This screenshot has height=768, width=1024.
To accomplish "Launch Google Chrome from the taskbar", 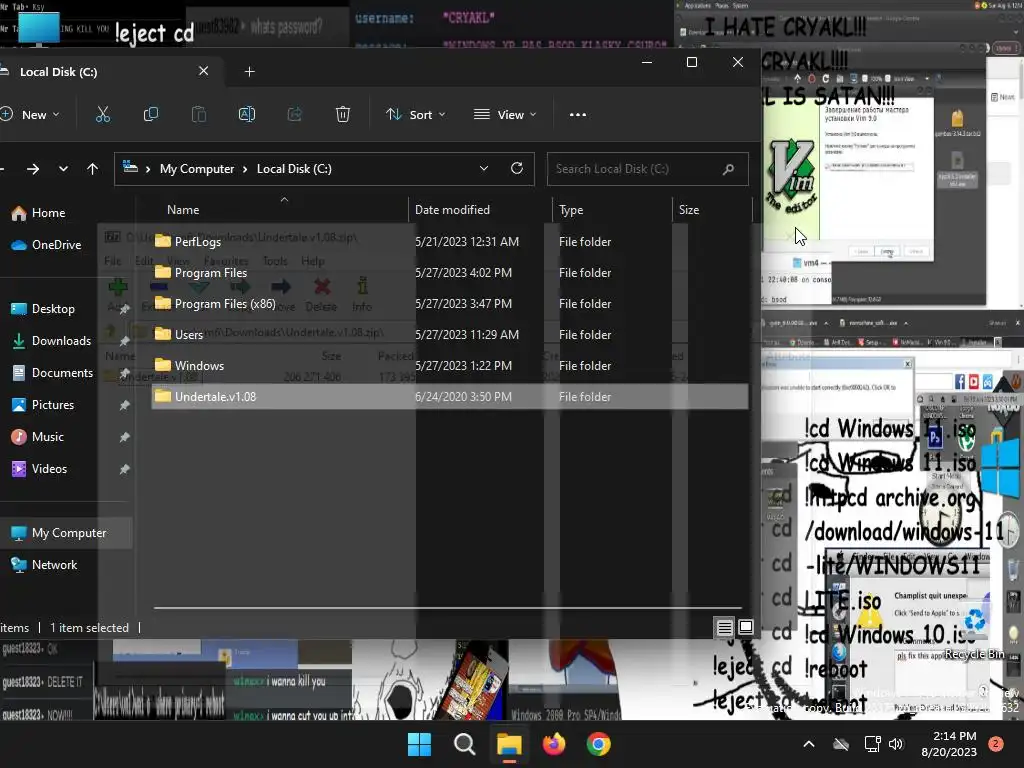I will [598, 744].
